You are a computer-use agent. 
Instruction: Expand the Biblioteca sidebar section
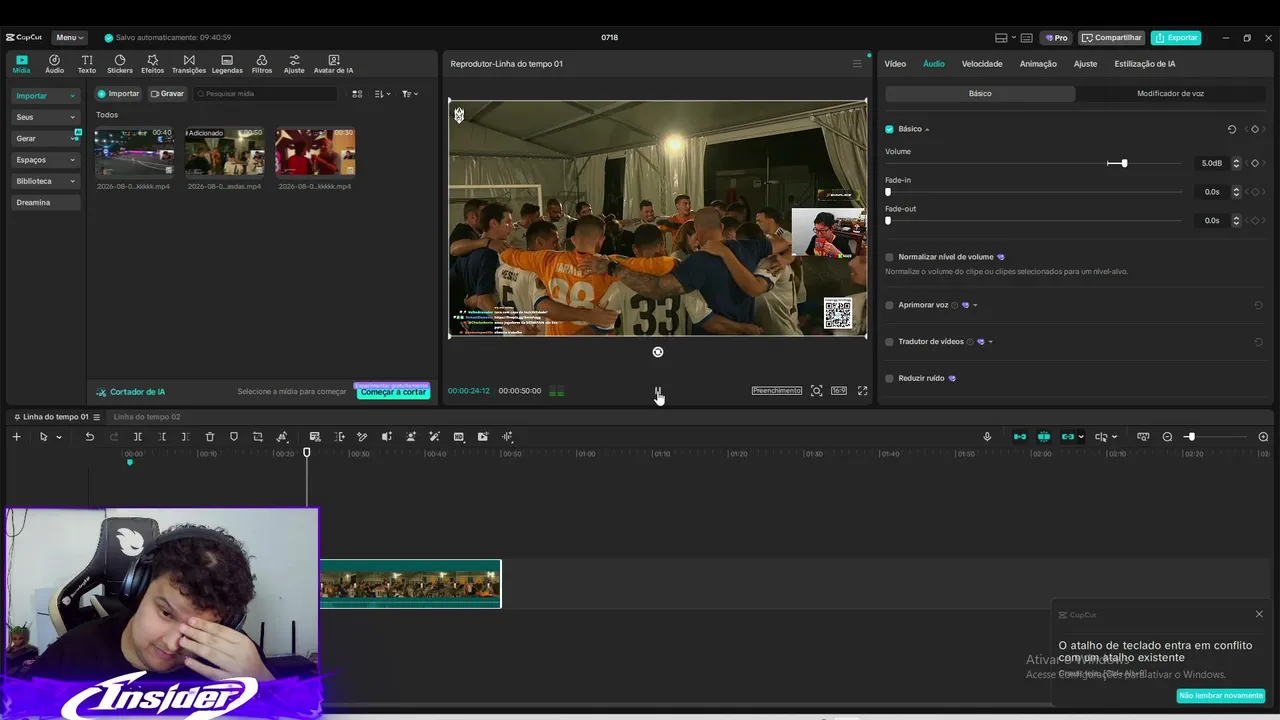pyautogui.click(x=46, y=181)
